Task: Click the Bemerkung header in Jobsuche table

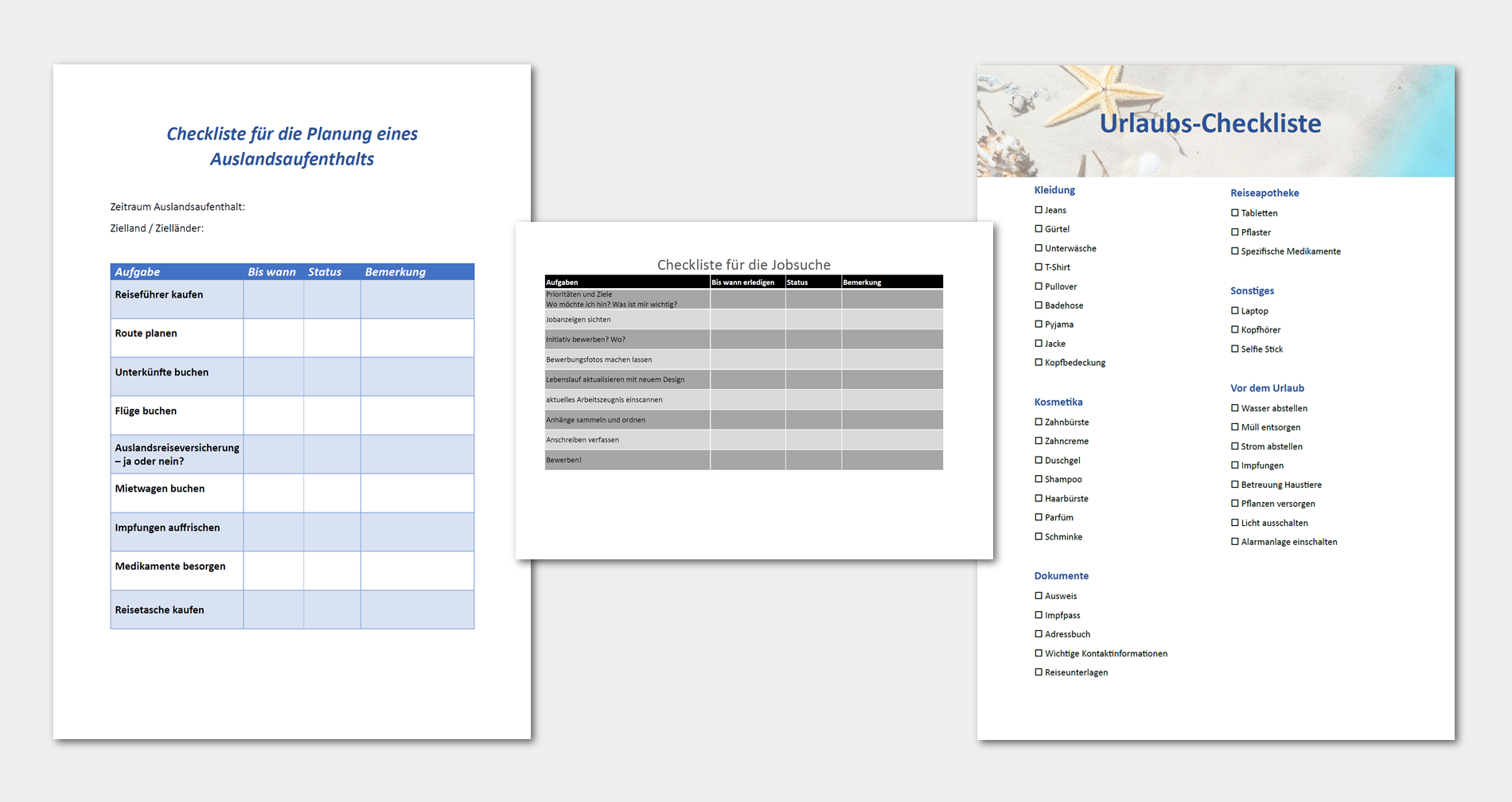Action: tap(864, 282)
